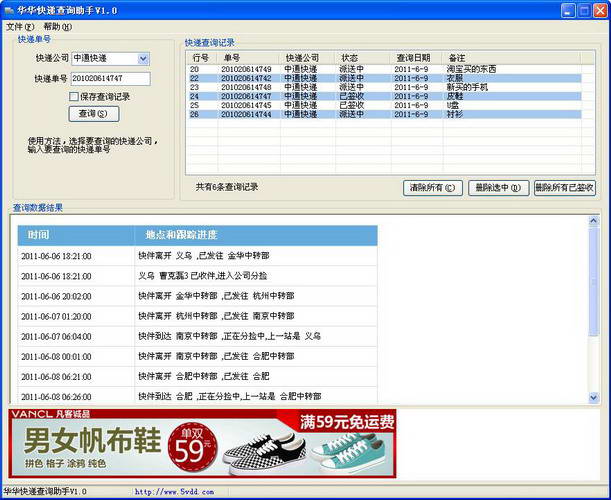Click the 行号 column header

click(202, 58)
